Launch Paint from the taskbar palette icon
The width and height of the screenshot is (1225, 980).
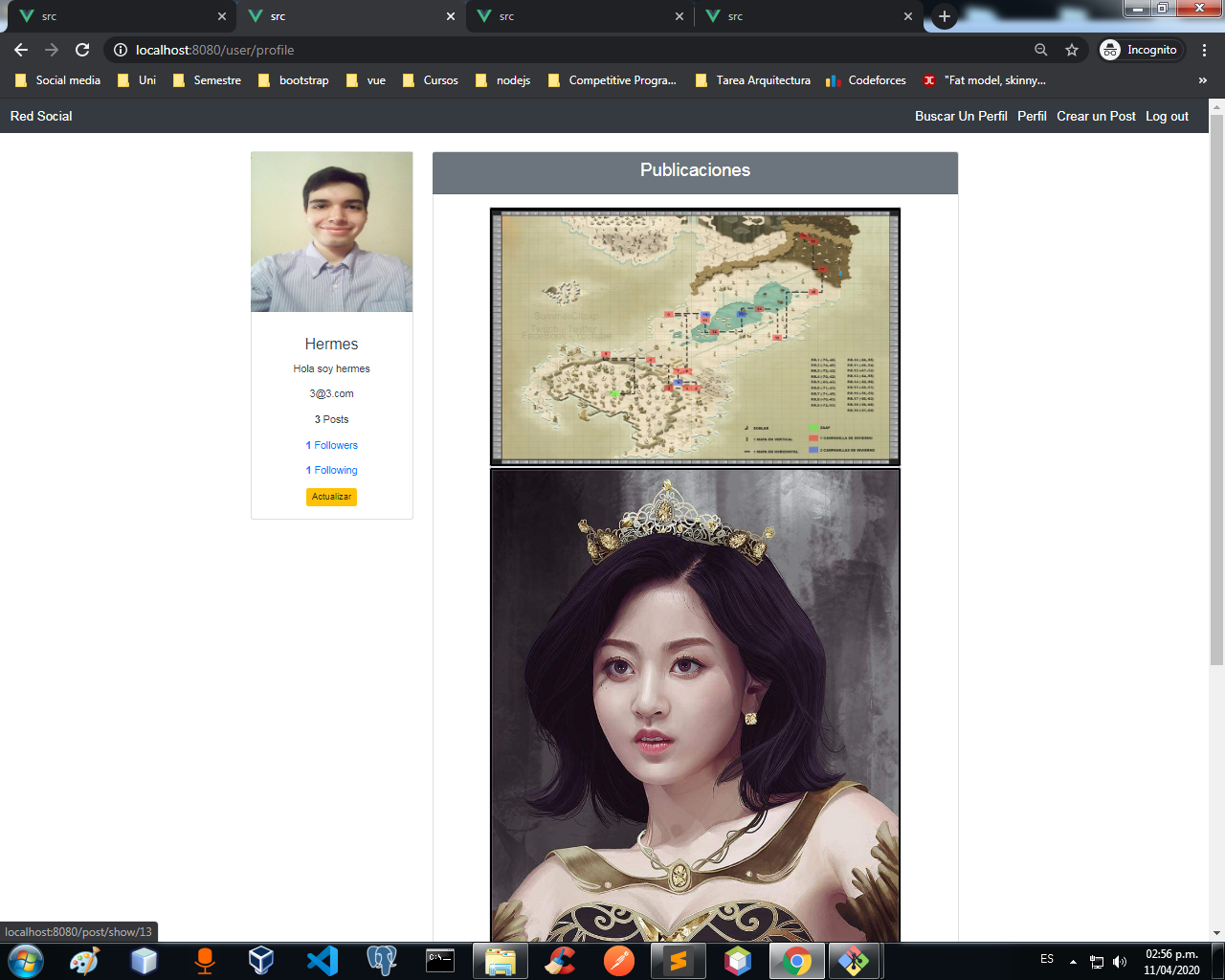pos(84,961)
